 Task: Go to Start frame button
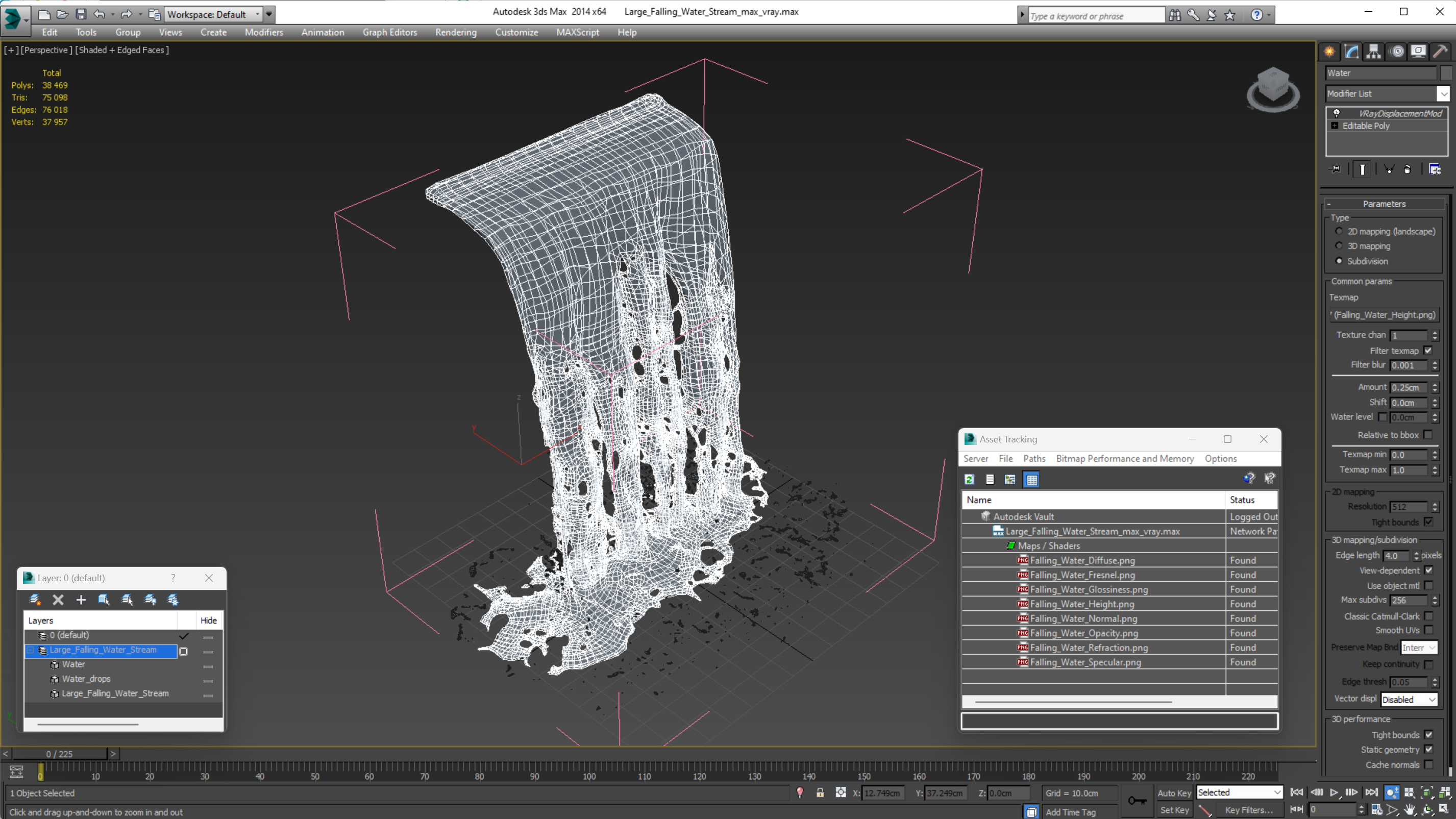click(x=1297, y=792)
